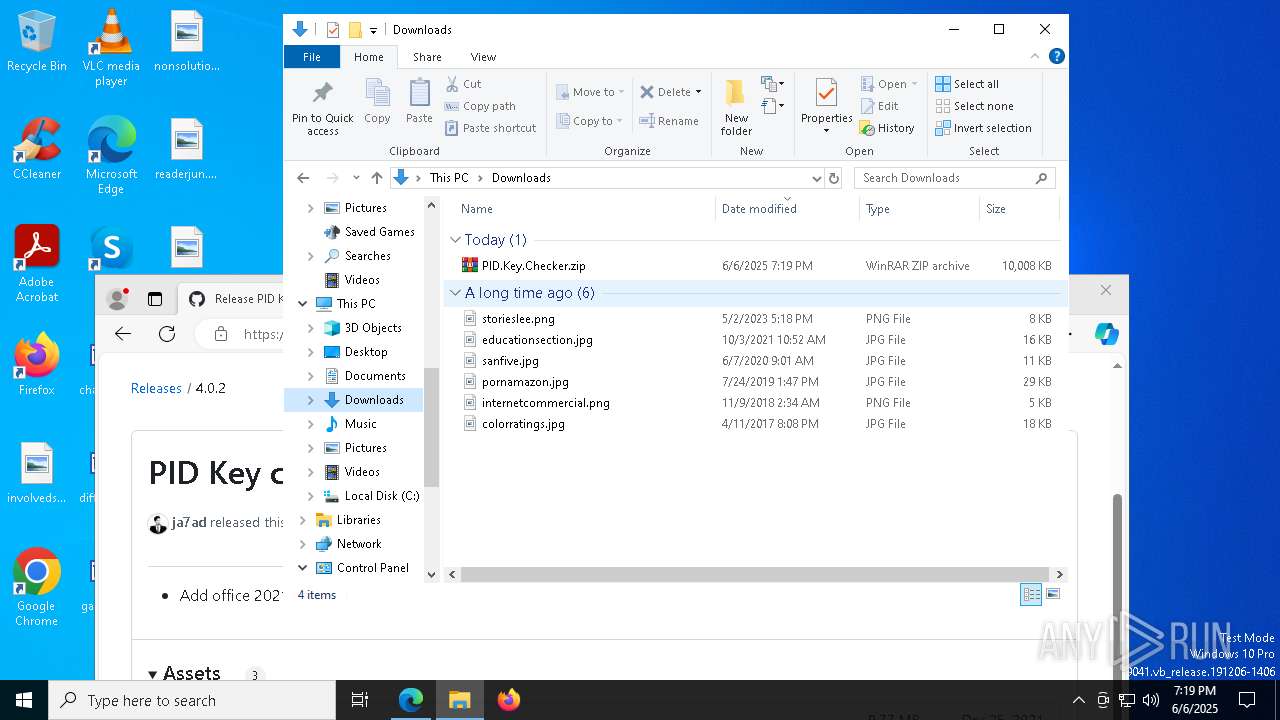Switch to the Share ribbon tab
1280x720 pixels.
(x=427, y=57)
